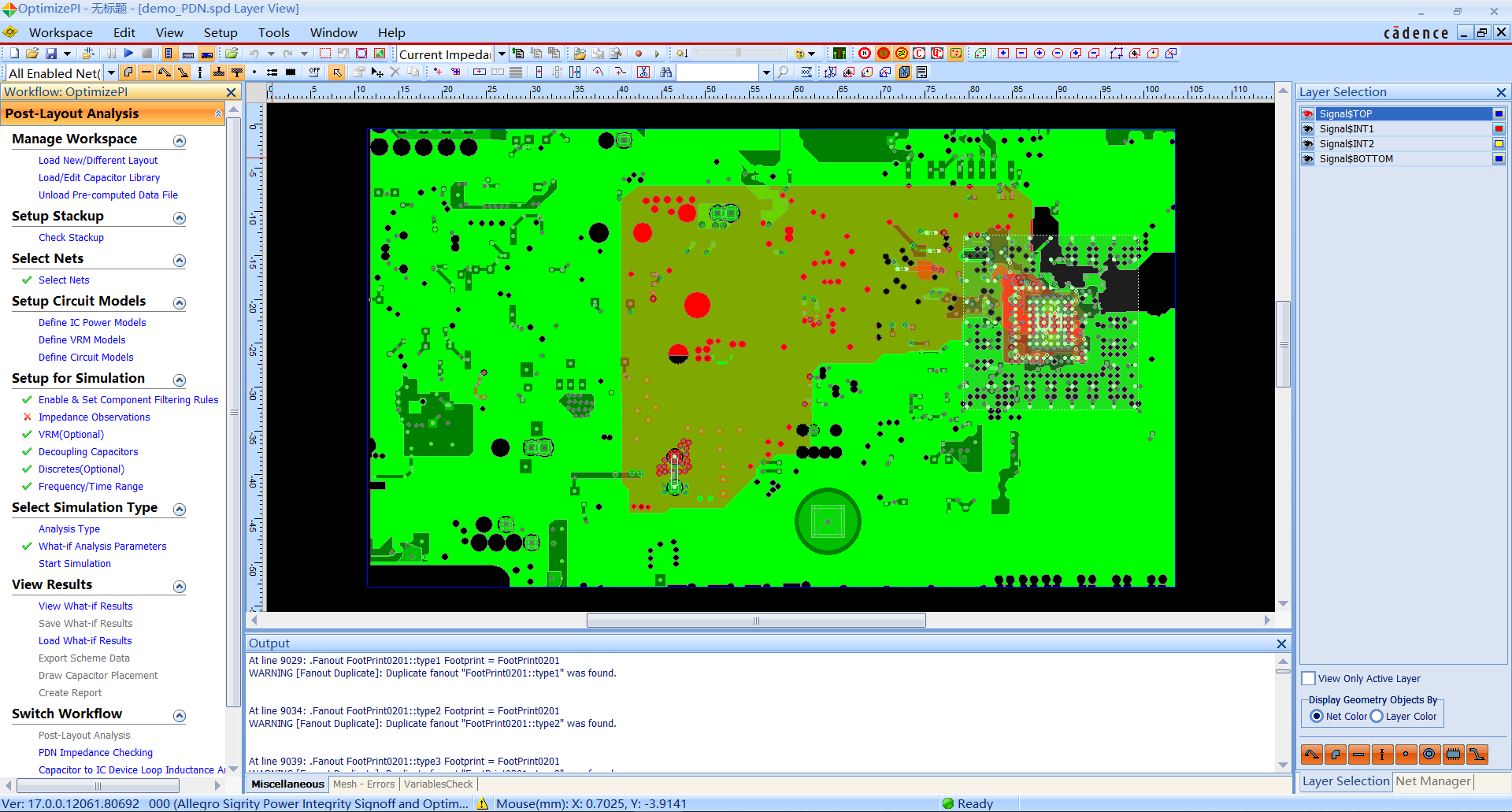Screen dimensions: 1512x812
Task: Close the Output panel
Action: tap(1281, 643)
